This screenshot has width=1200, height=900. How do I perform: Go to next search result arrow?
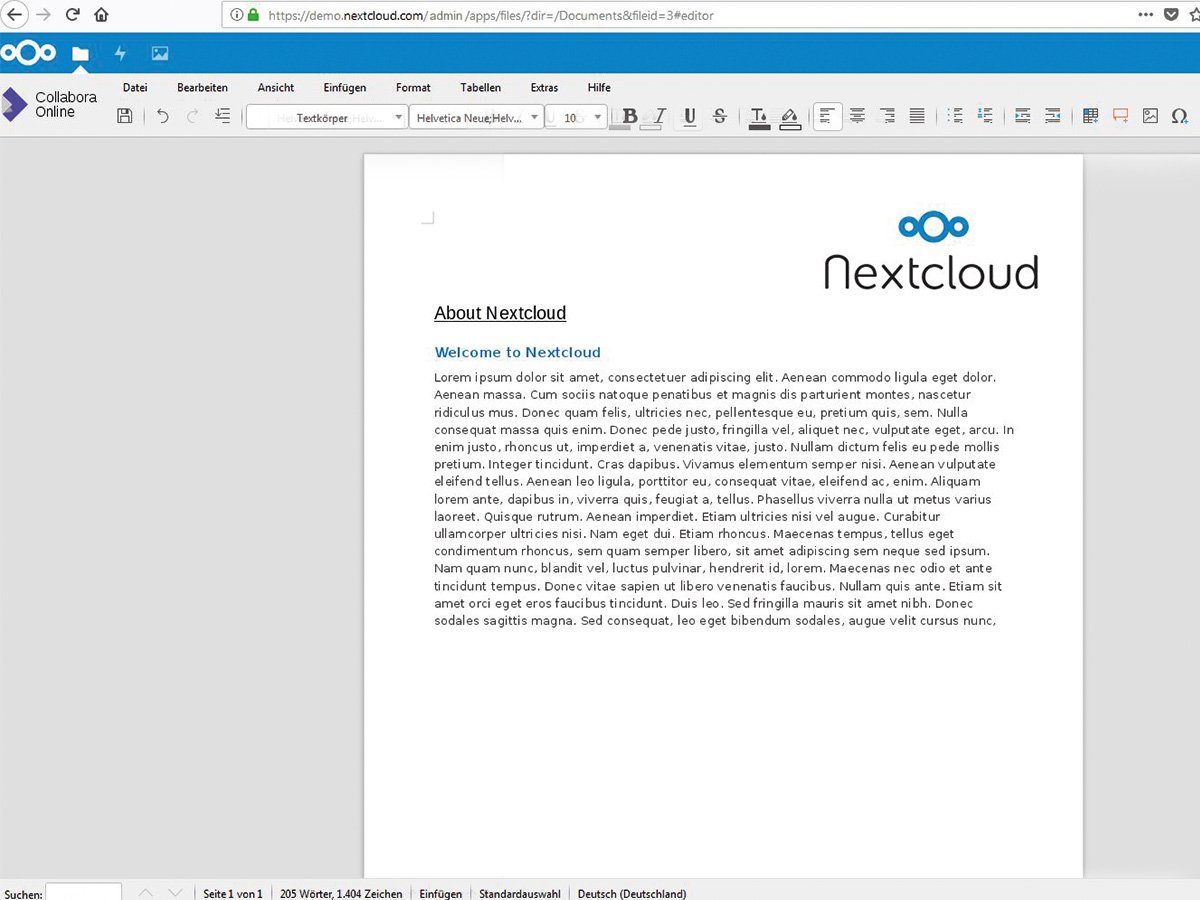coord(175,893)
